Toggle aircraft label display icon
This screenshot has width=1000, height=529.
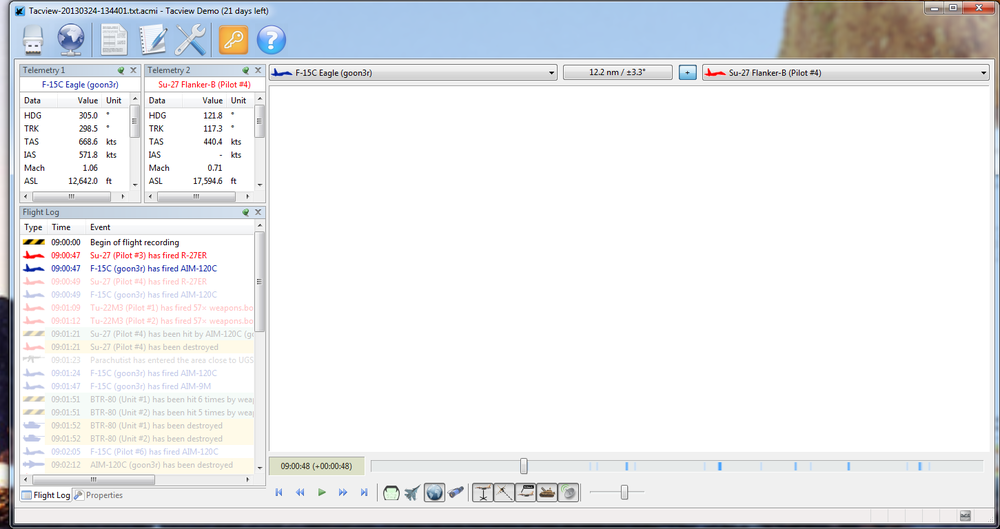pyautogui.click(x=526, y=493)
